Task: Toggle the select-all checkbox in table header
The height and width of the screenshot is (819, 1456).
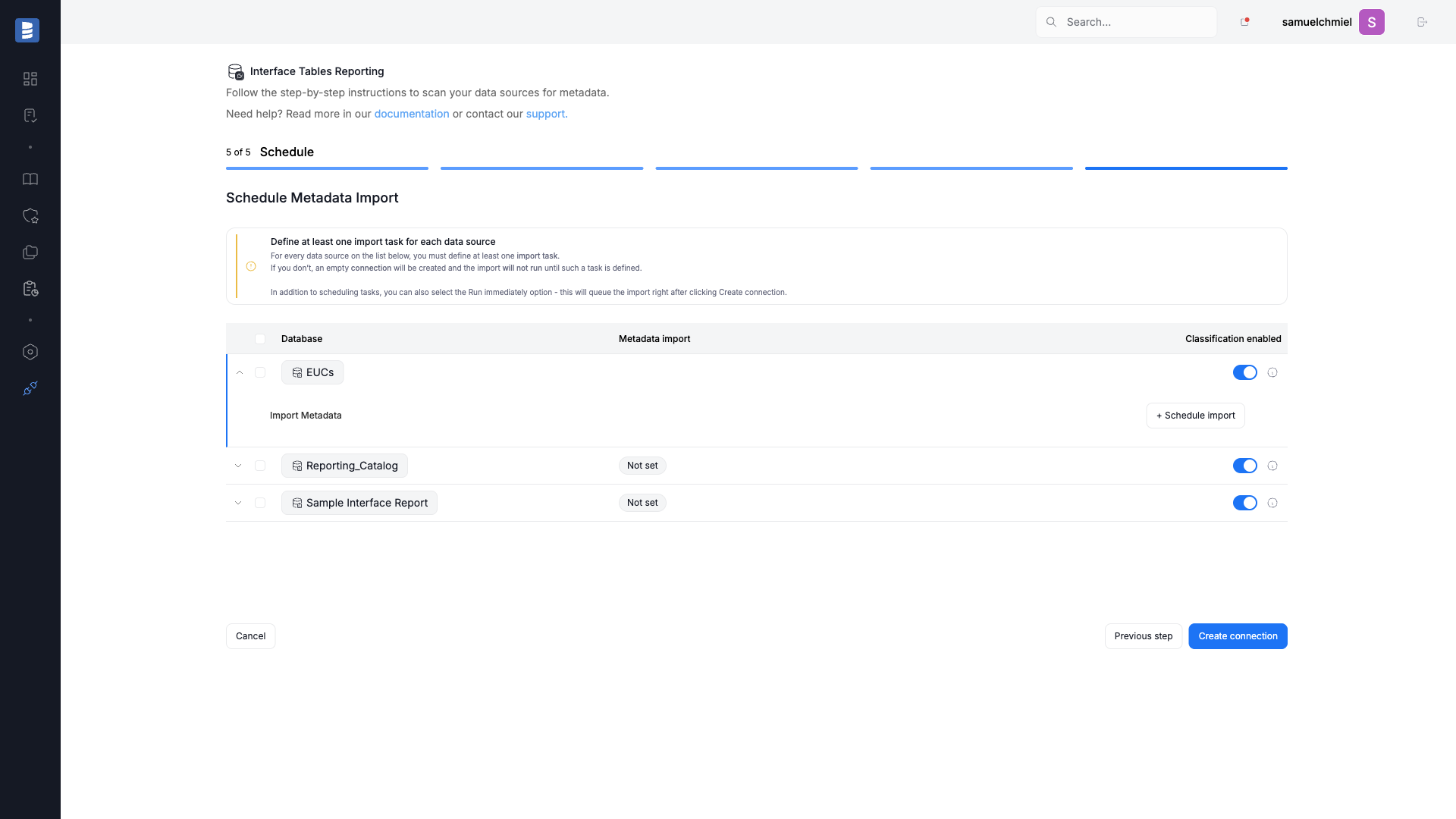Action: pyautogui.click(x=260, y=339)
